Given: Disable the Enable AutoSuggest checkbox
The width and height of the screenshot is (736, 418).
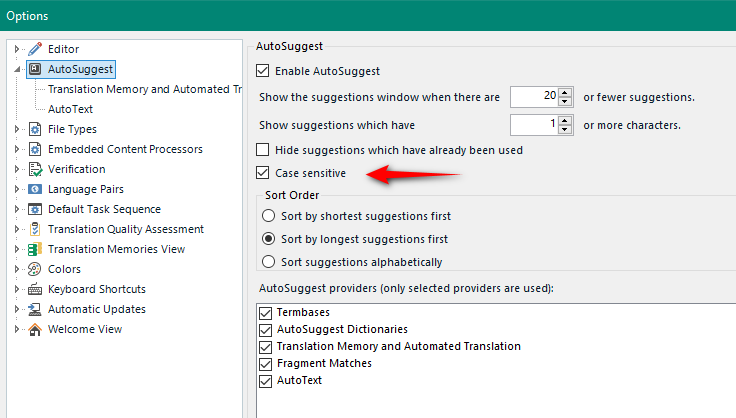Looking at the screenshot, I should pos(263,71).
